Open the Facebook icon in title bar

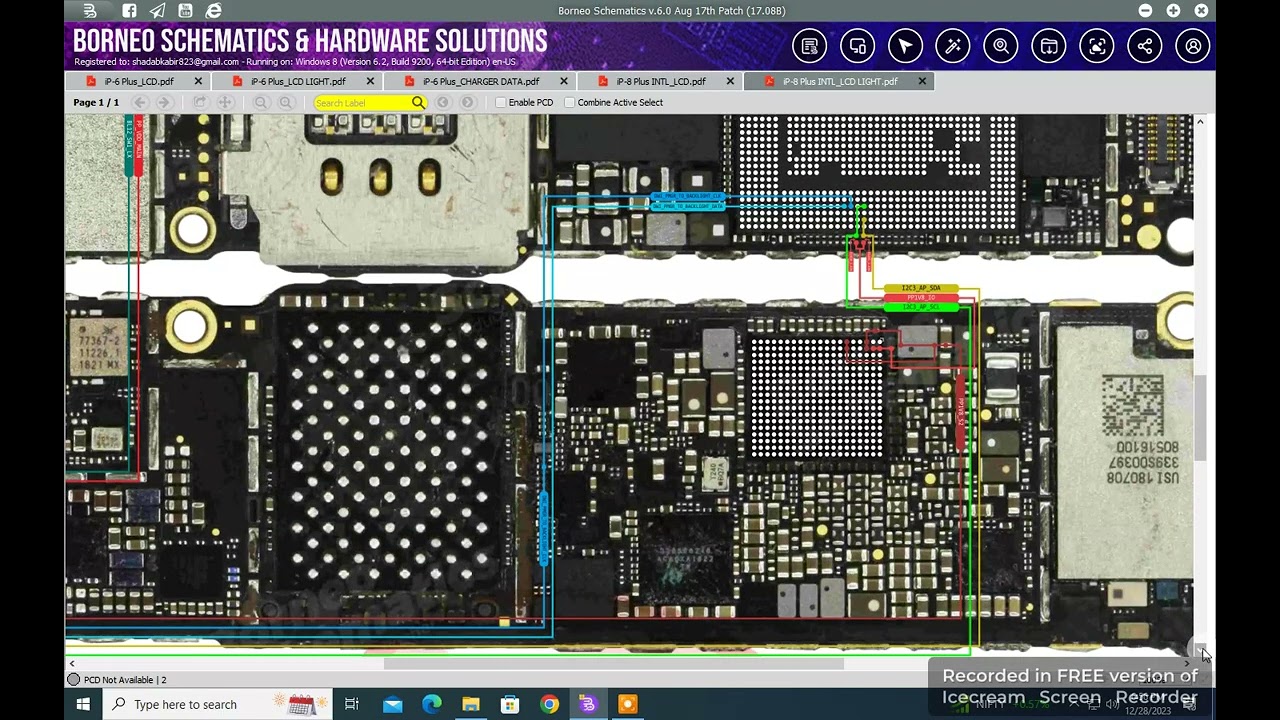pos(129,11)
